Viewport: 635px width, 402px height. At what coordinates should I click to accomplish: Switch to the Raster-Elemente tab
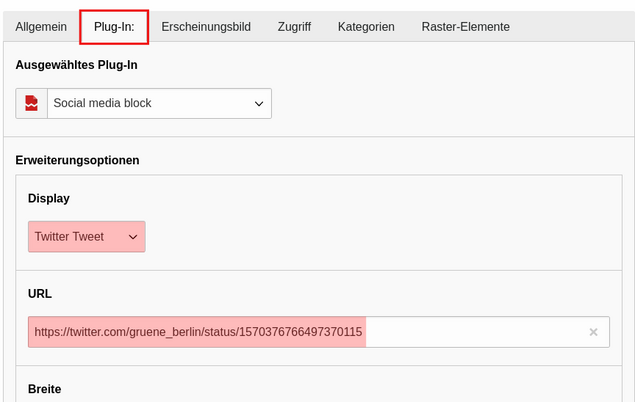pyautogui.click(x=465, y=27)
